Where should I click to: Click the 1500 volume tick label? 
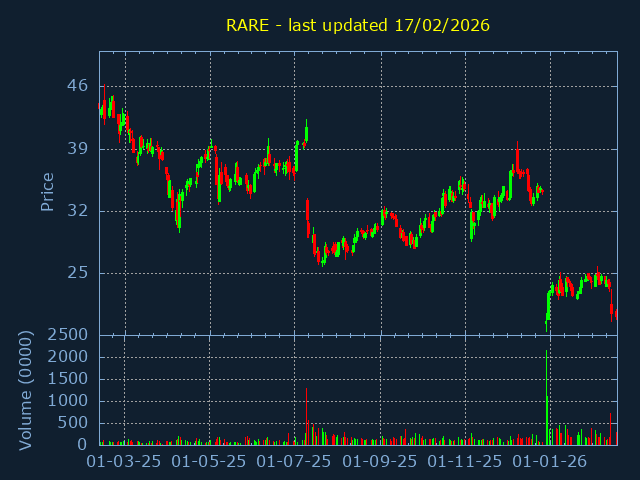point(69,379)
